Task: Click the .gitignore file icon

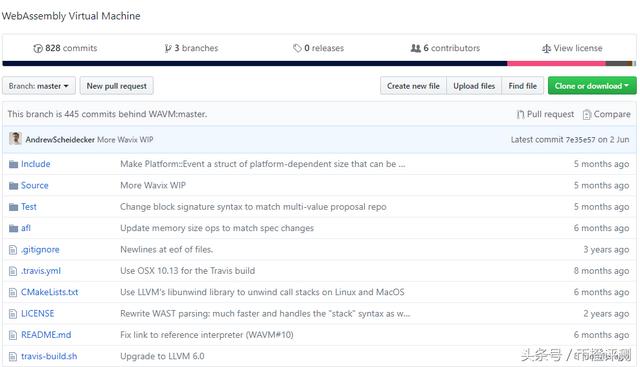Action: point(13,250)
